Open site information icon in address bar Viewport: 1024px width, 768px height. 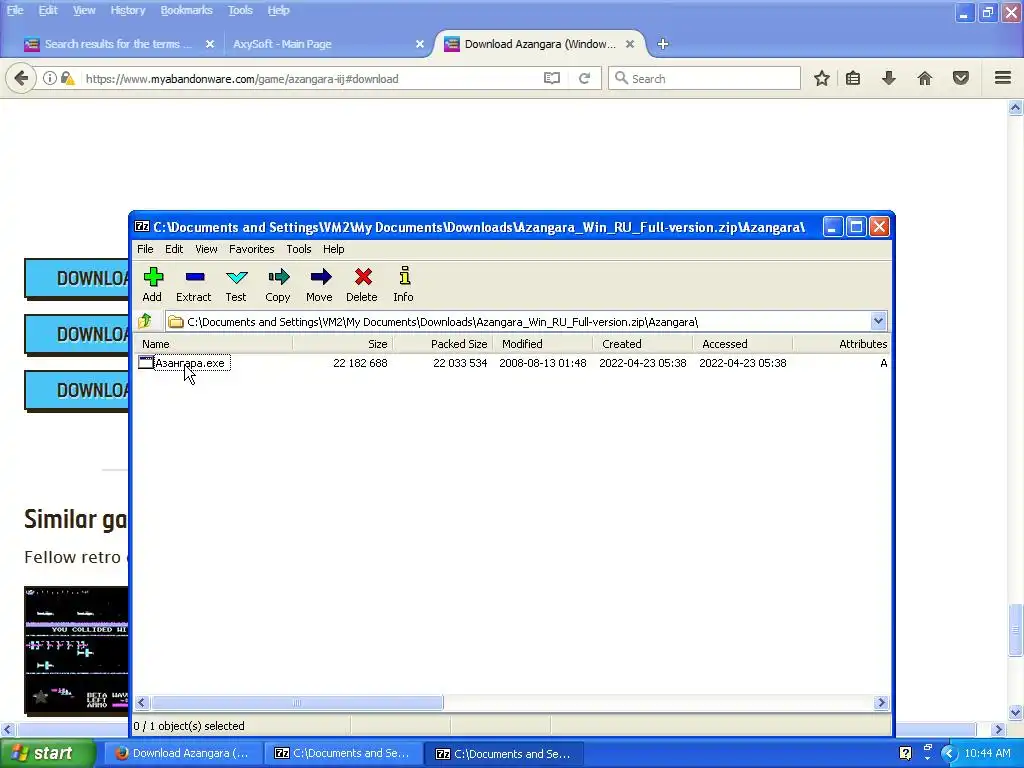50,78
